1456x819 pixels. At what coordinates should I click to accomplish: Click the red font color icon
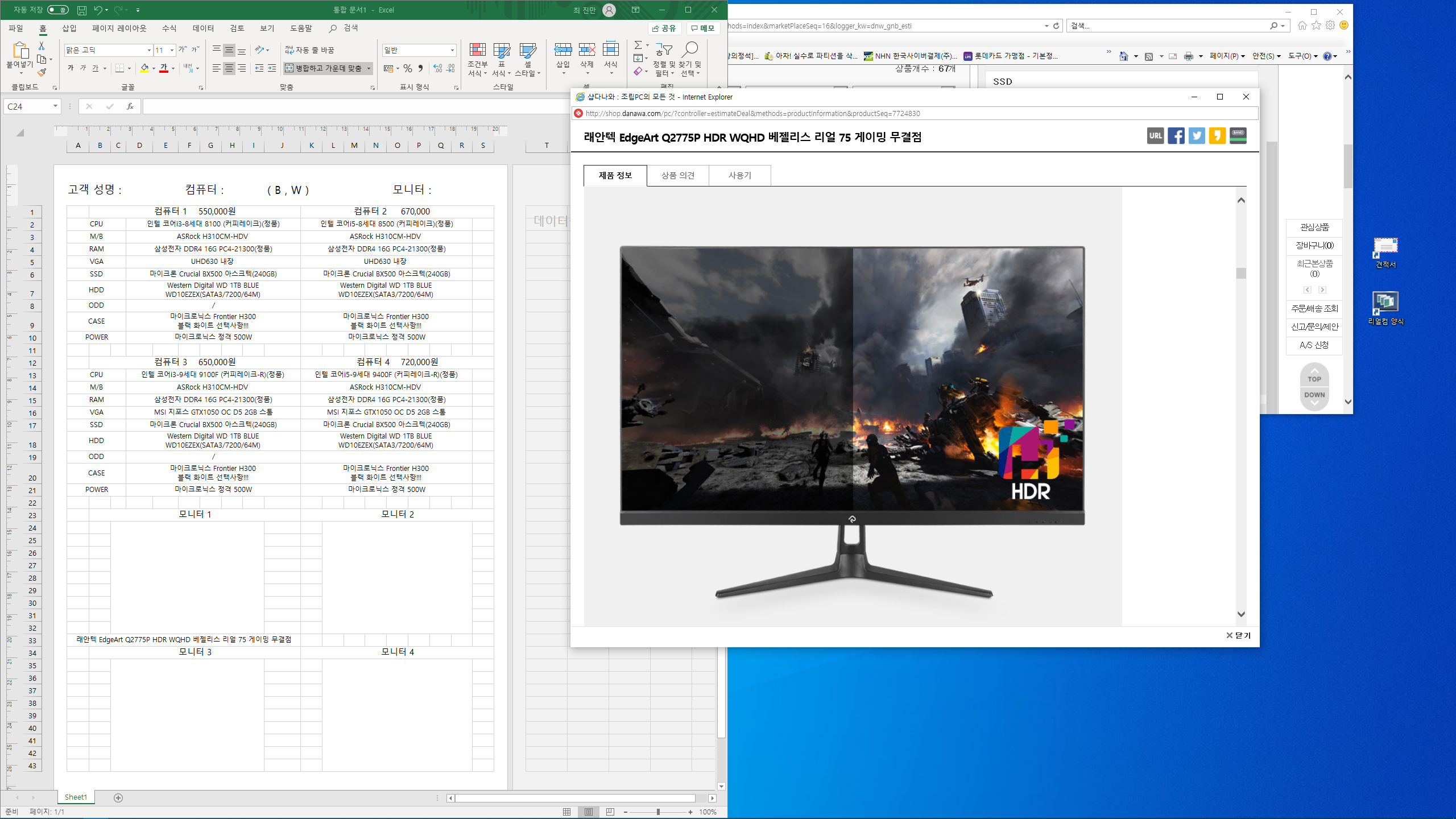coord(164,68)
